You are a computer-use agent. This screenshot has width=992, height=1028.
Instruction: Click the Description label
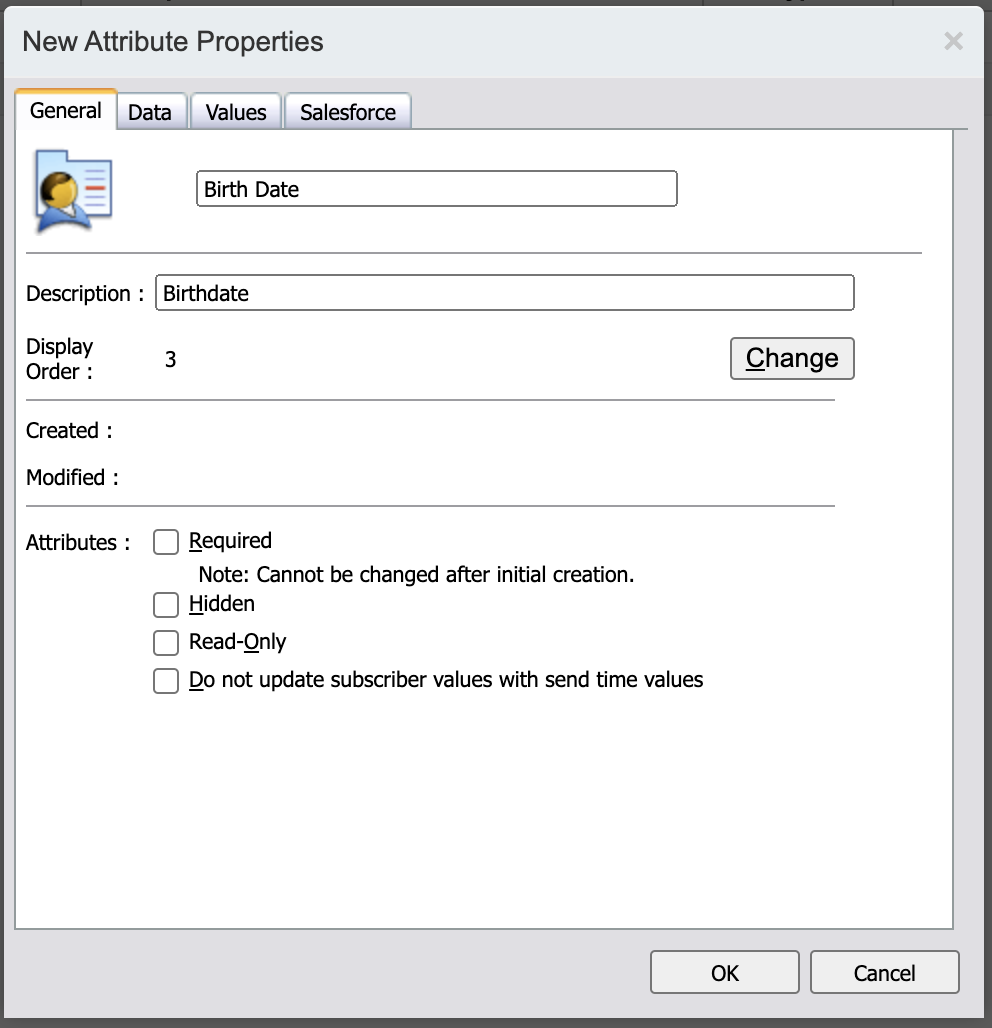pyautogui.click(x=85, y=293)
